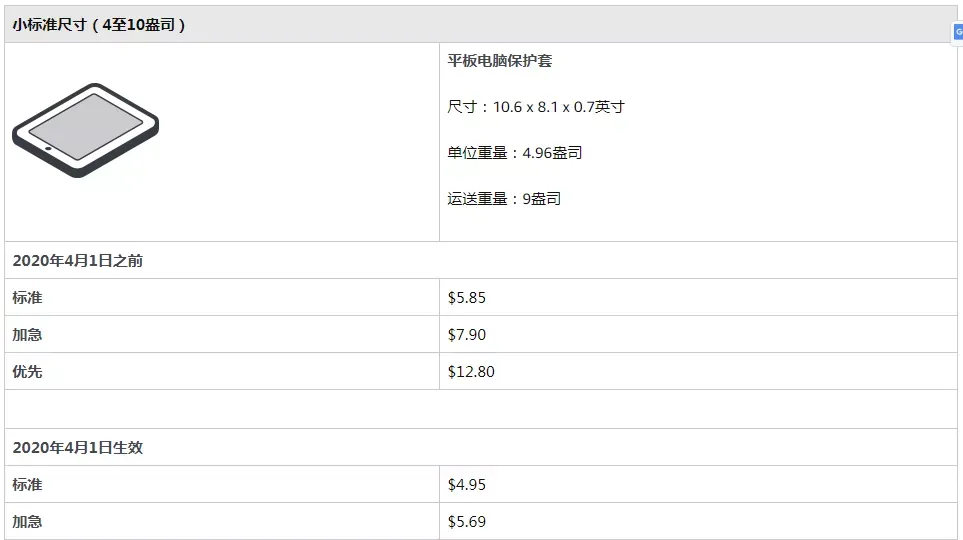This screenshot has width=963, height=540.
Task: Click the 标准 label before April 1
Action: [x=27, y=297]
